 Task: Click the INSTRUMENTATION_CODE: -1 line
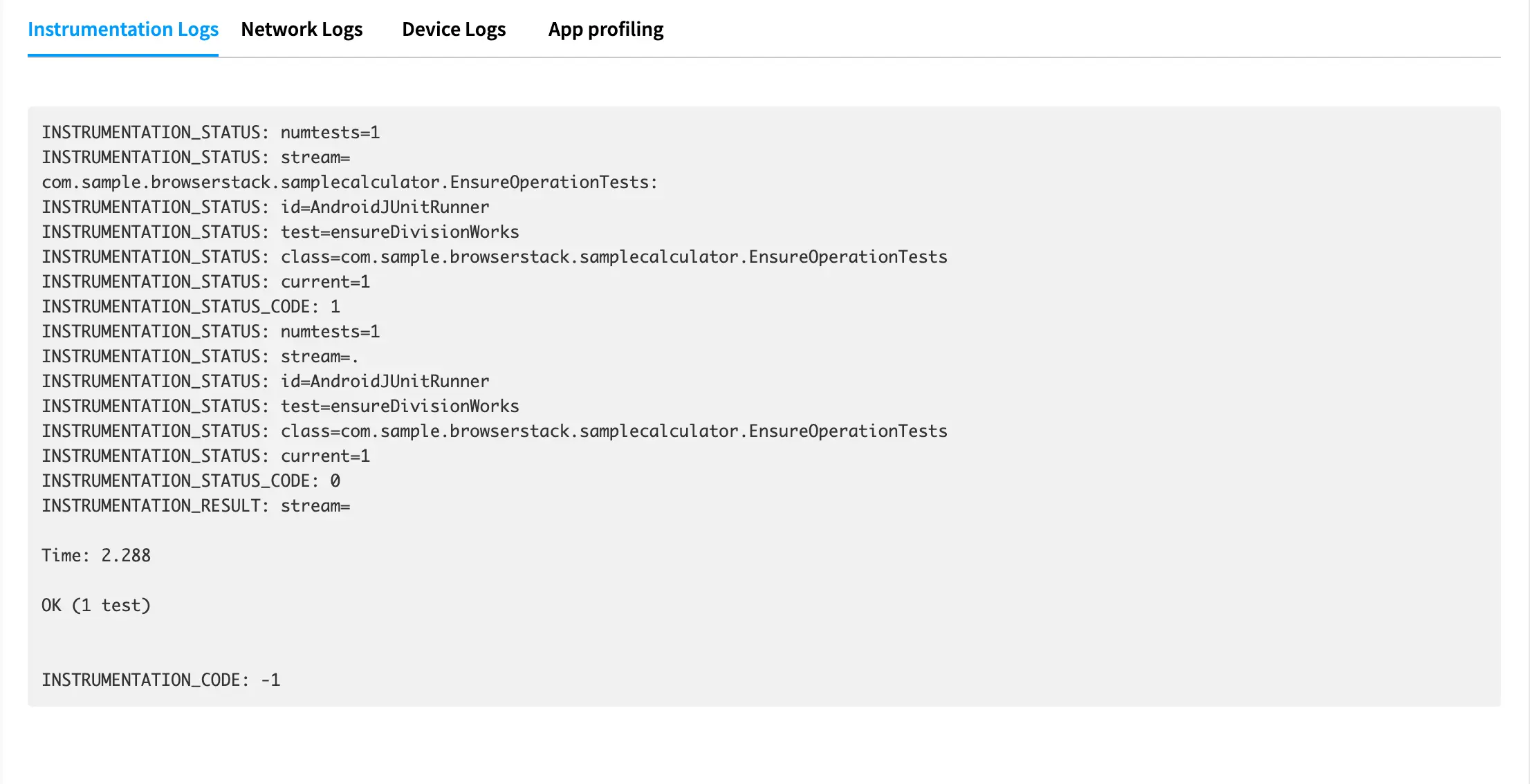(160, 680)
